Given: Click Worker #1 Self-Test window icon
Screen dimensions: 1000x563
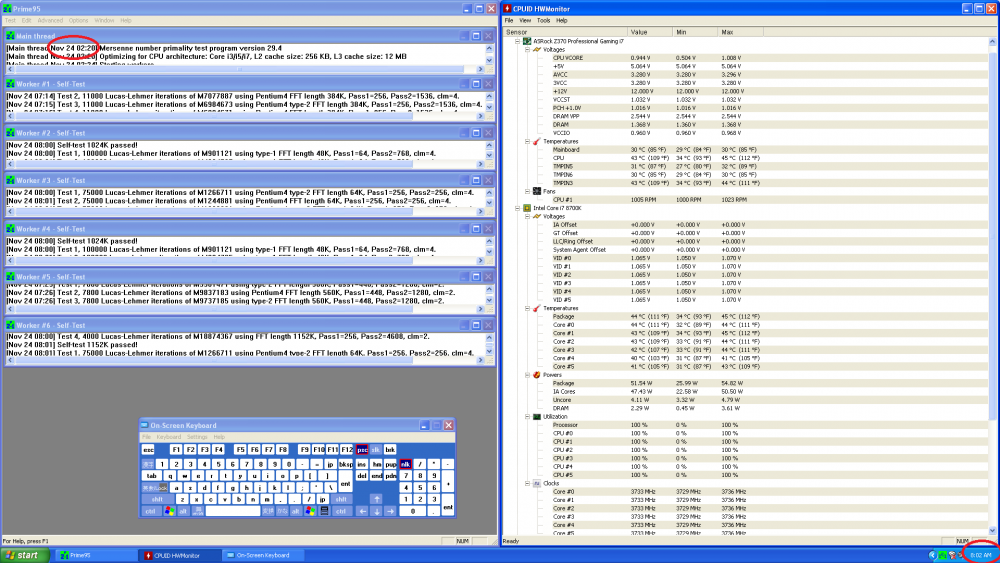Looking at the screenshot, I should point(10,84).
